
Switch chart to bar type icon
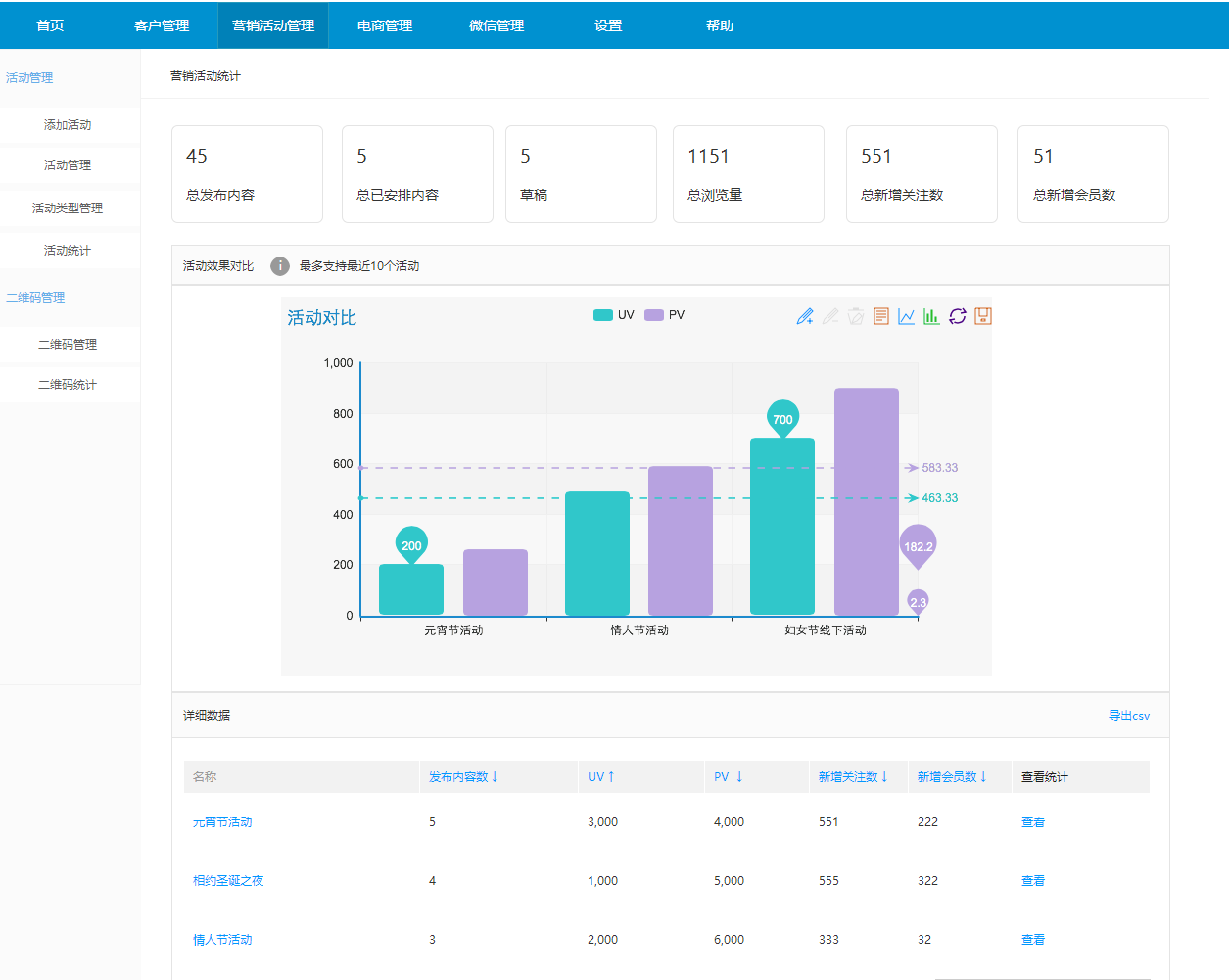click(x=931, y=316)
